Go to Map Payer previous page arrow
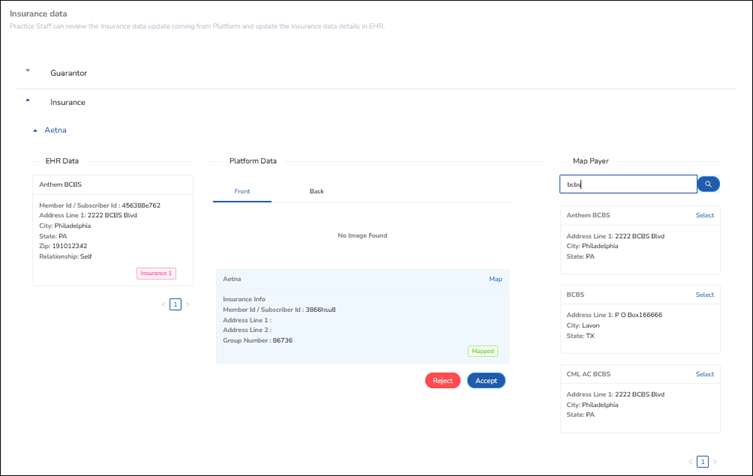 tap(691, 462)
